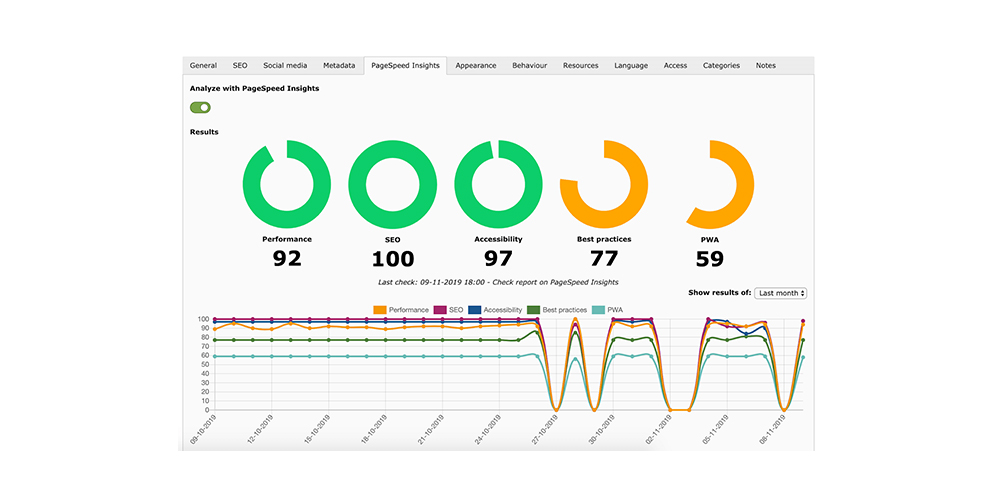Viewport: 1001px width, 500px height.
Task: Open the SEO tab
Action: point(240,66)
